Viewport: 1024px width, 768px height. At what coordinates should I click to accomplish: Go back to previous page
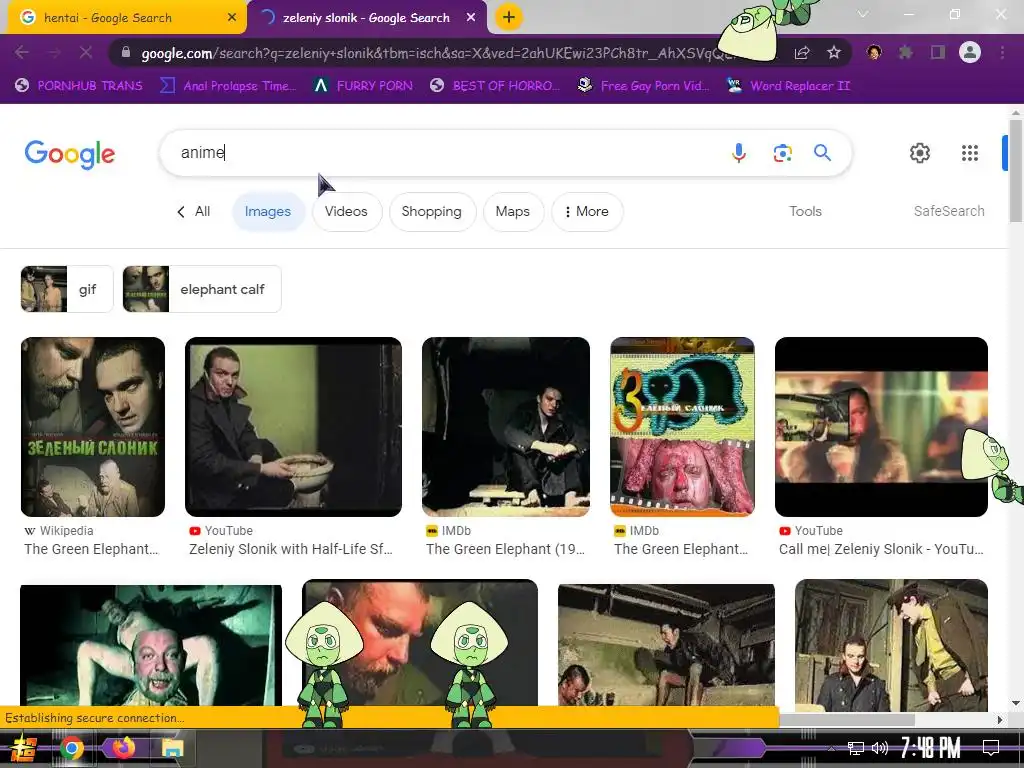22,52
